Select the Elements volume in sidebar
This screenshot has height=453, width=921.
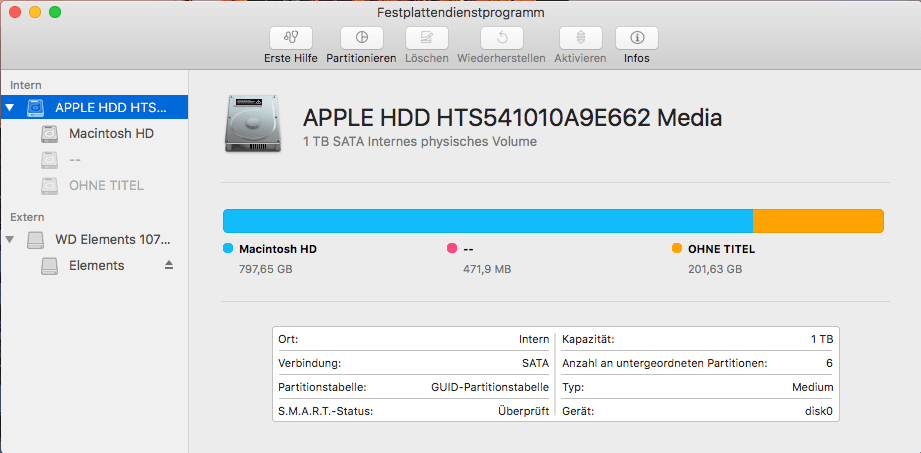[x=94, y=266]
